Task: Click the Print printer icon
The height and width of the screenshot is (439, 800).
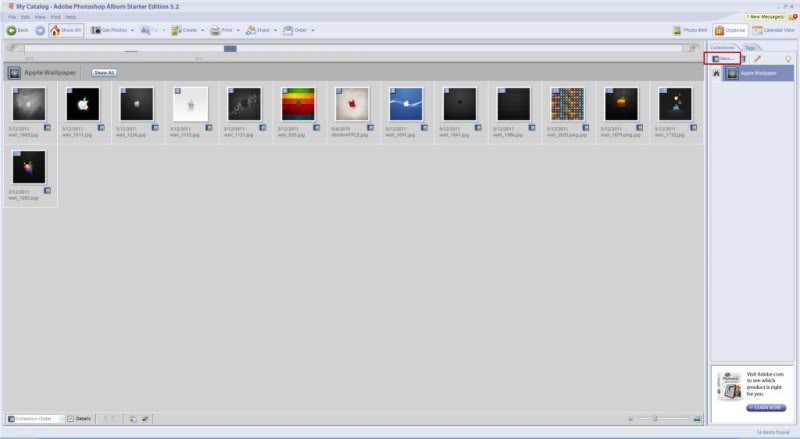Action: coord(215,31)
